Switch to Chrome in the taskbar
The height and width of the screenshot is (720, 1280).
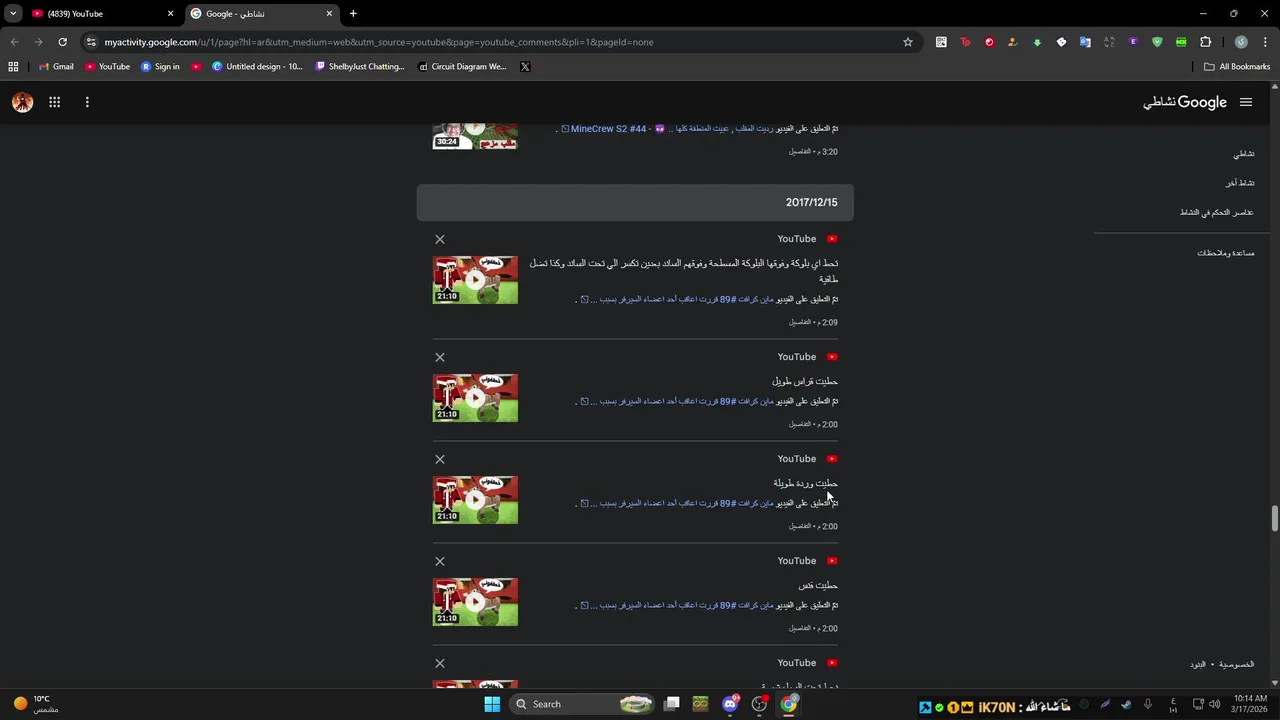(789, 704)
